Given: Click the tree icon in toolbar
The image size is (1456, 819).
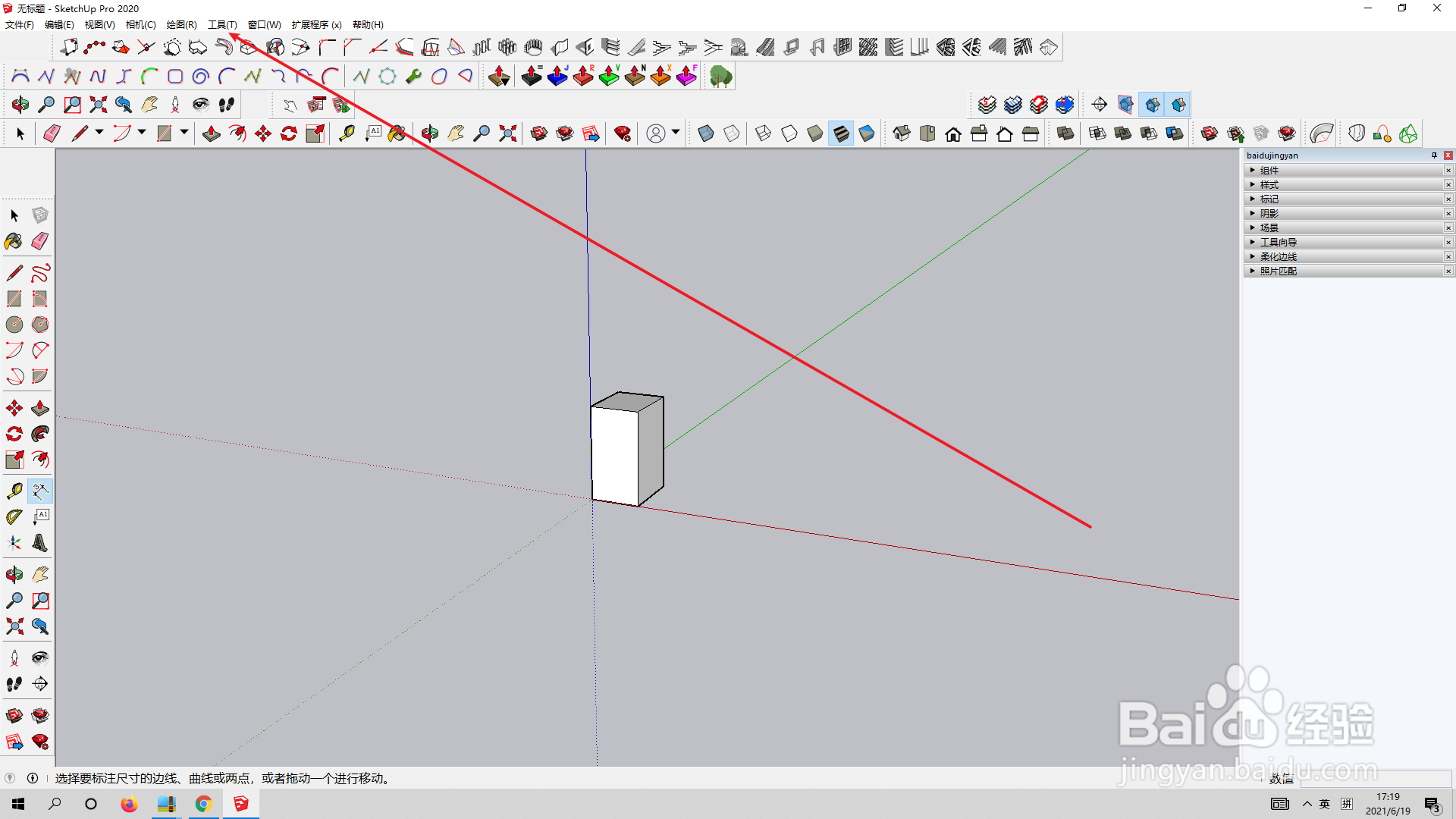Looking at the screenshot, I should (720, 77).
